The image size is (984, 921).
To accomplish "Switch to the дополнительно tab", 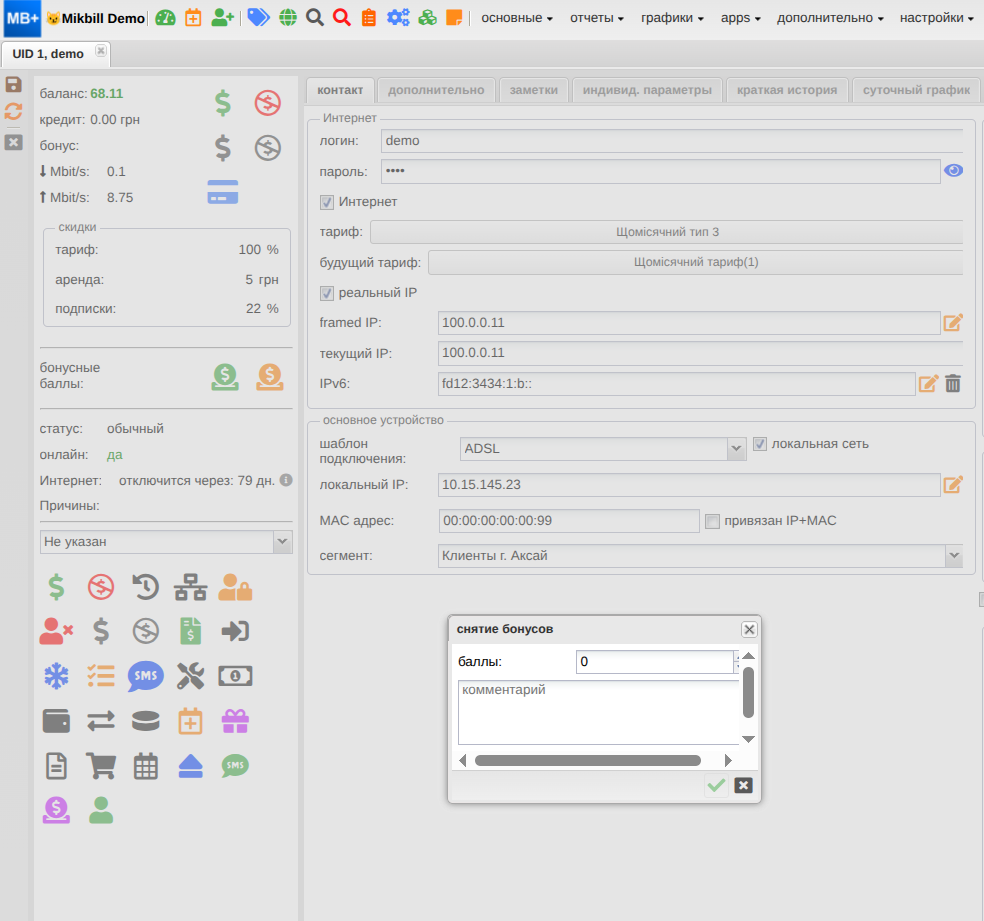I will point(436,90).
